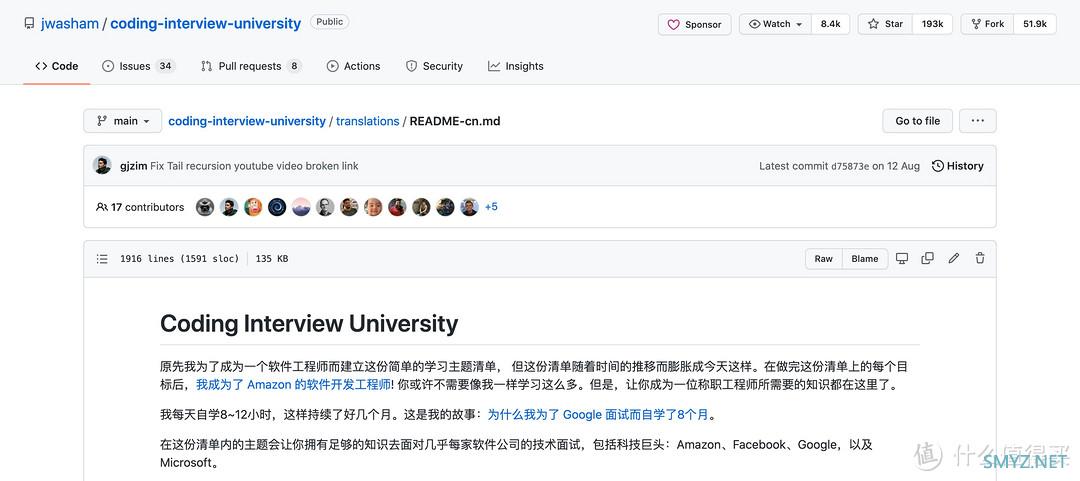
Task: Open gjzim's avatar in the commit row
Action: 102,165
